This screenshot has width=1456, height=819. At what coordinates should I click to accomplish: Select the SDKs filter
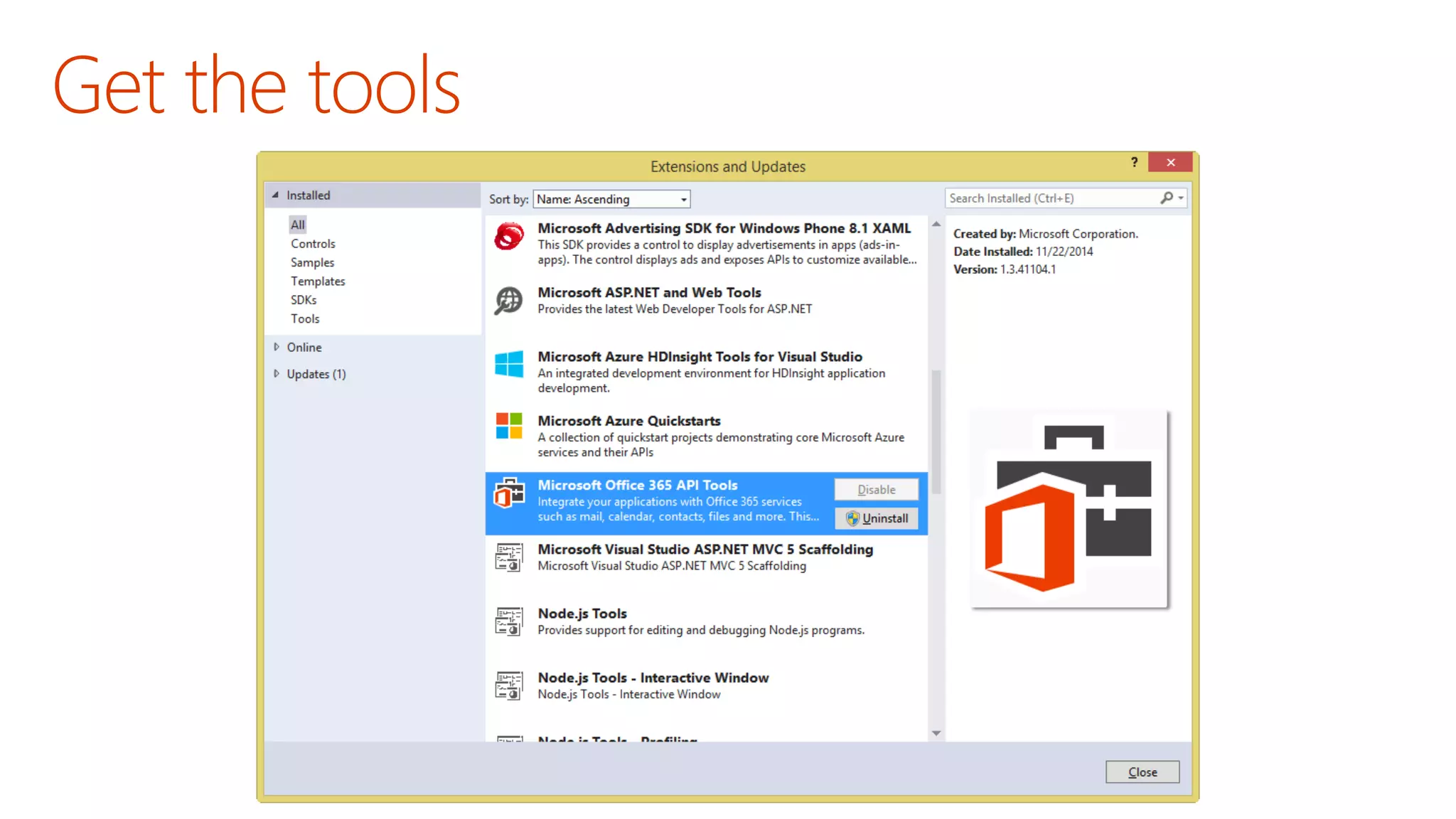304,300
